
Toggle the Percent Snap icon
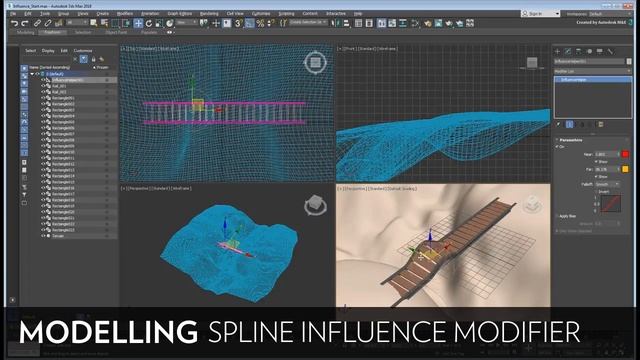click(x=260, y=23)
